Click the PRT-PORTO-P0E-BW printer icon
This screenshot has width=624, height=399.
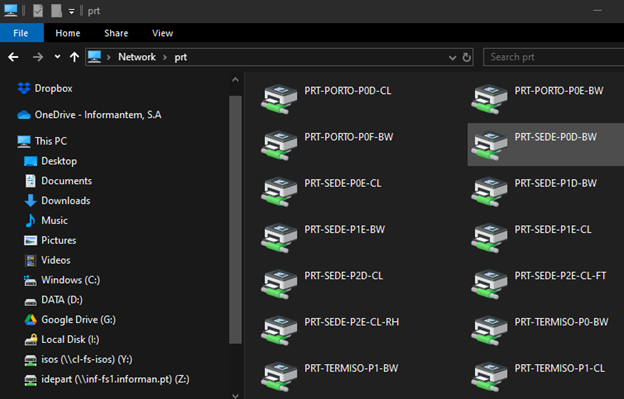(489, 99)
